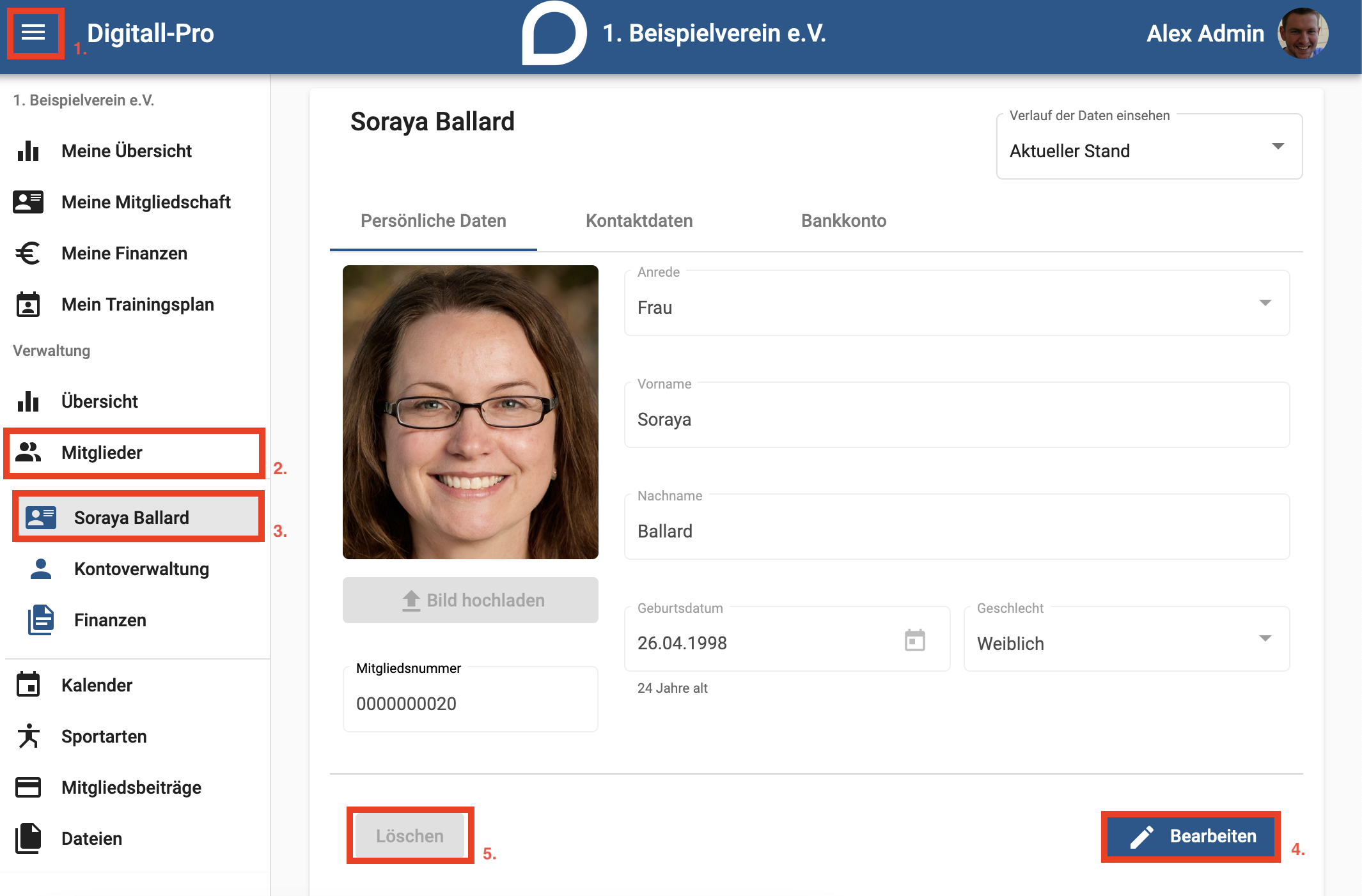
Task: Click the Finanzen document icon
Action: tap(41, 620)
